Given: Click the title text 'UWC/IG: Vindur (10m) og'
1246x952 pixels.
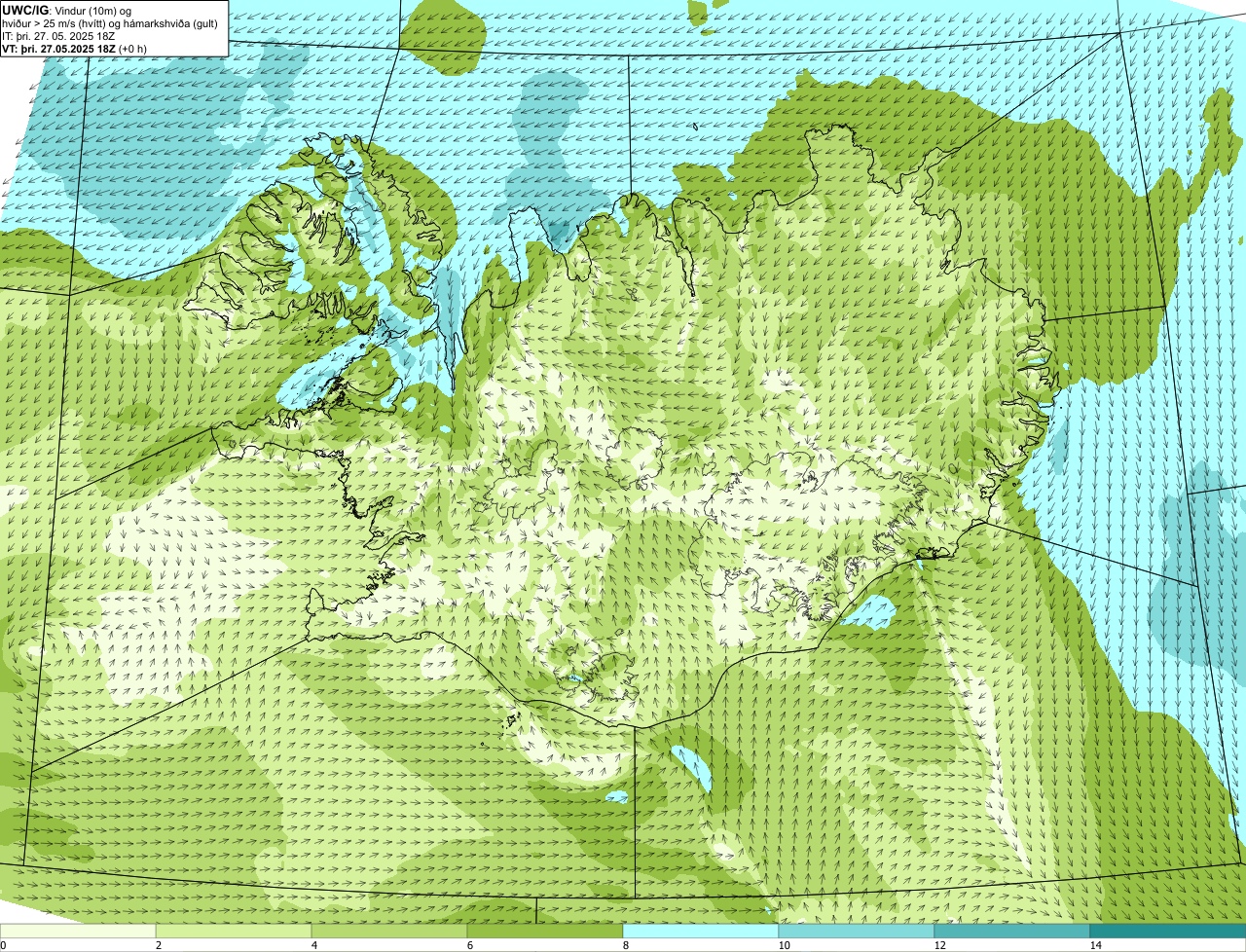Looking at the screenshot, I should [x=66, y=11].
